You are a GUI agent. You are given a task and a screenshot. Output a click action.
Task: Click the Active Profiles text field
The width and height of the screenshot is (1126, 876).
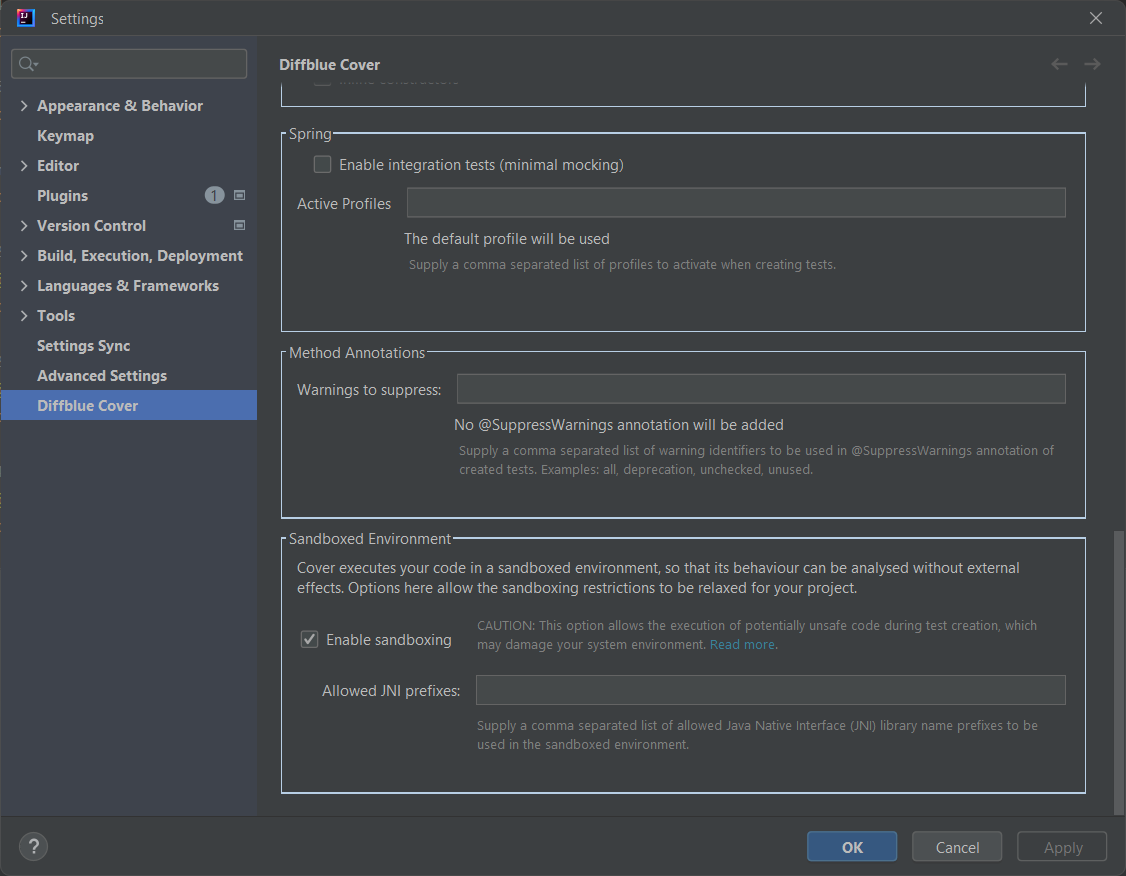735,203
